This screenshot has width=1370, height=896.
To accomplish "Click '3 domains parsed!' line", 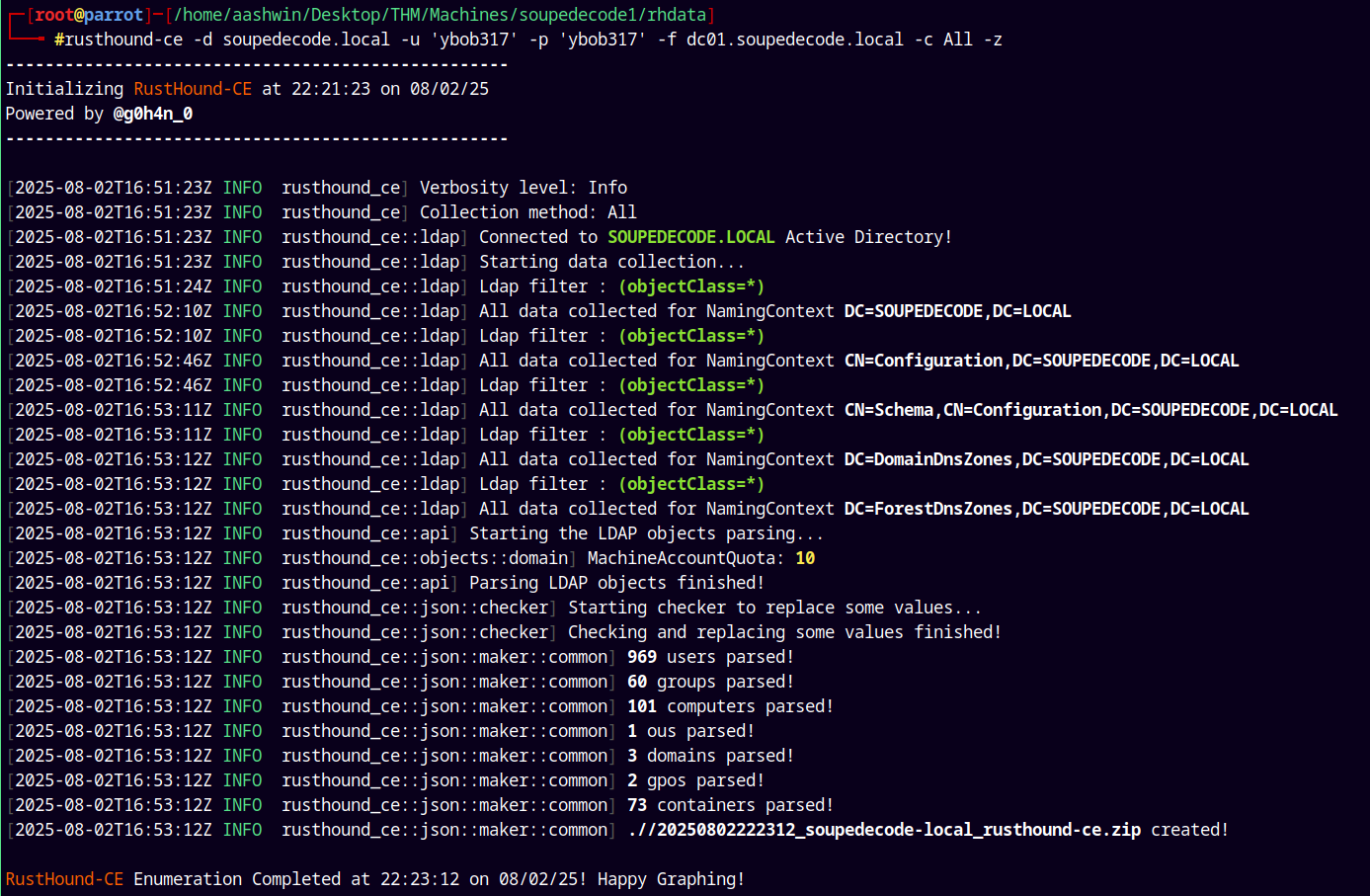I will point(711,756).
